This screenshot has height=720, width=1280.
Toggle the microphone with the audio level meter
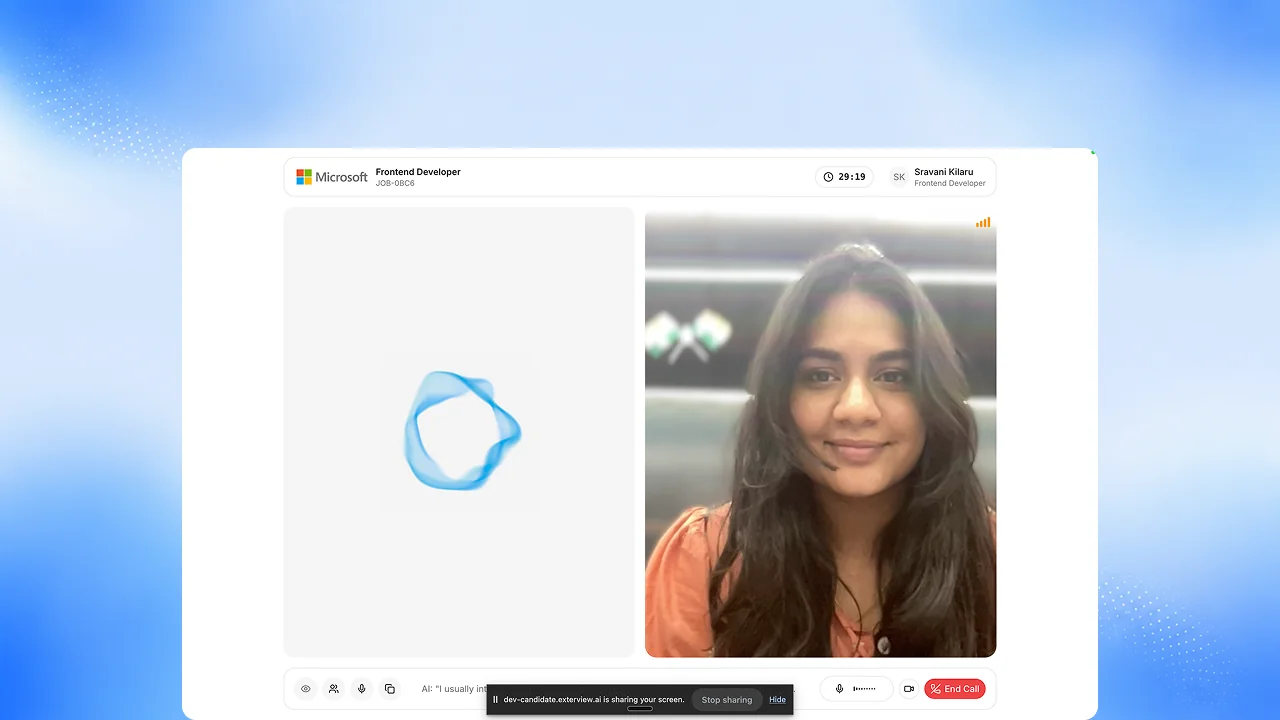pos(856,689)
